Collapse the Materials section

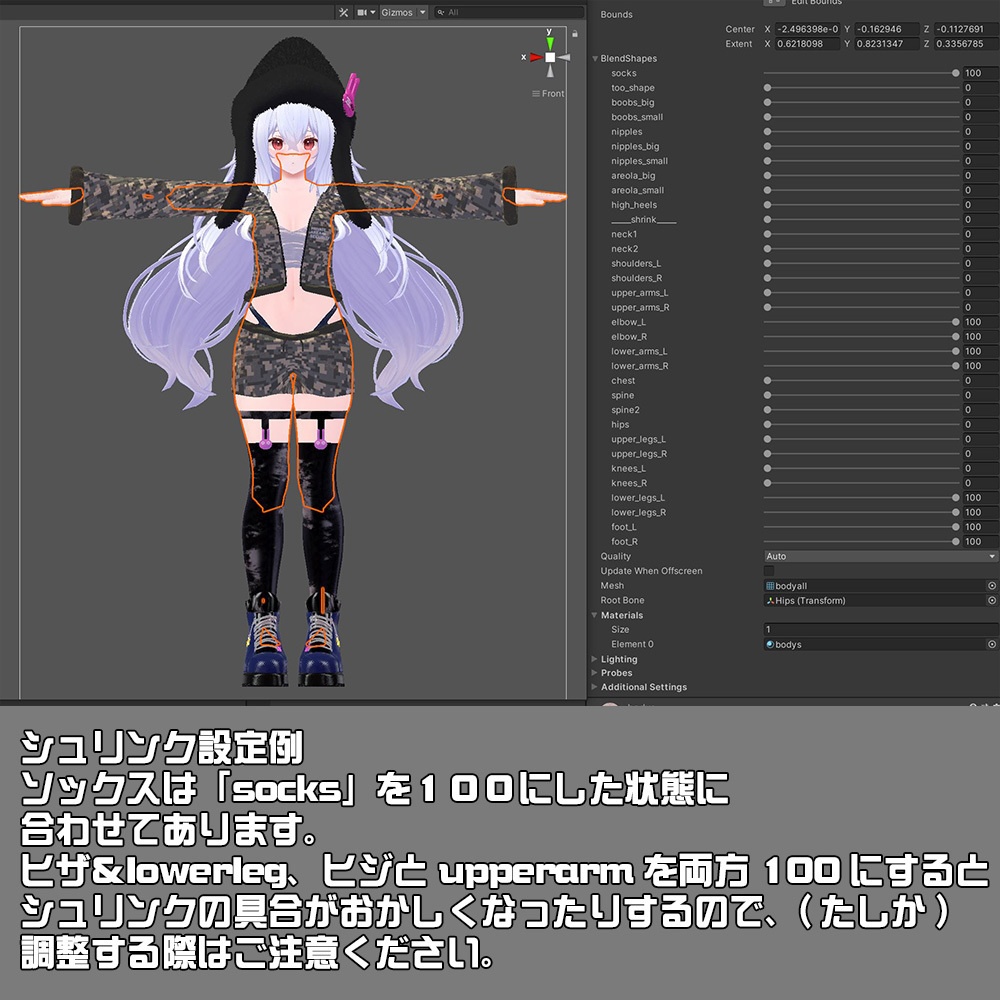pos(594,615)
